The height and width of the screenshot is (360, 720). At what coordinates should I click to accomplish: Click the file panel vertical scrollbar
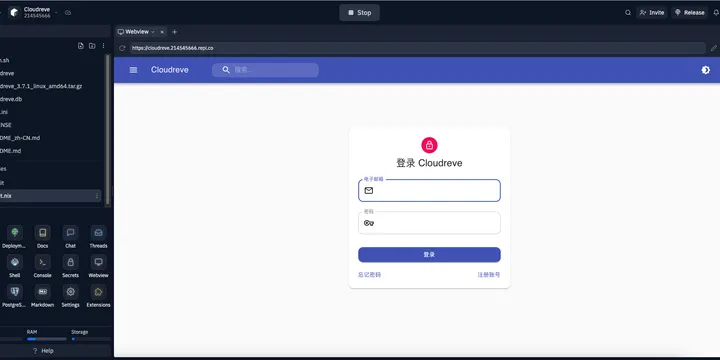click(108, 130)
